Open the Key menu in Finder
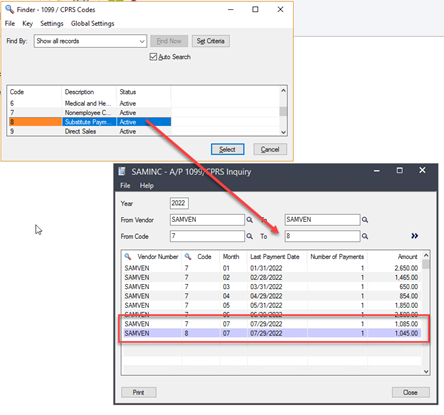This screenshot has width=444, height=415. pyautogui.click(x=27, y=23)
